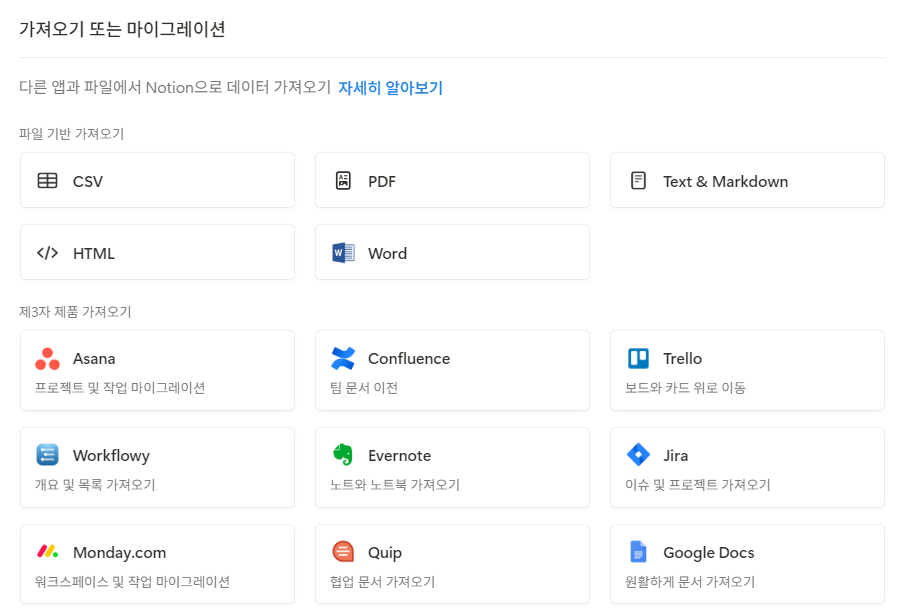Click the Asana logo icon
Image resolution: width=905 pixels, height=613 pixels.
point(47,358)
